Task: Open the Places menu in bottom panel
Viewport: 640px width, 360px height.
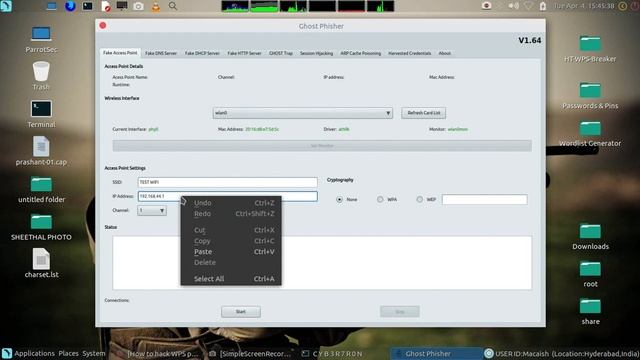Action: click(x=68, y=353)
